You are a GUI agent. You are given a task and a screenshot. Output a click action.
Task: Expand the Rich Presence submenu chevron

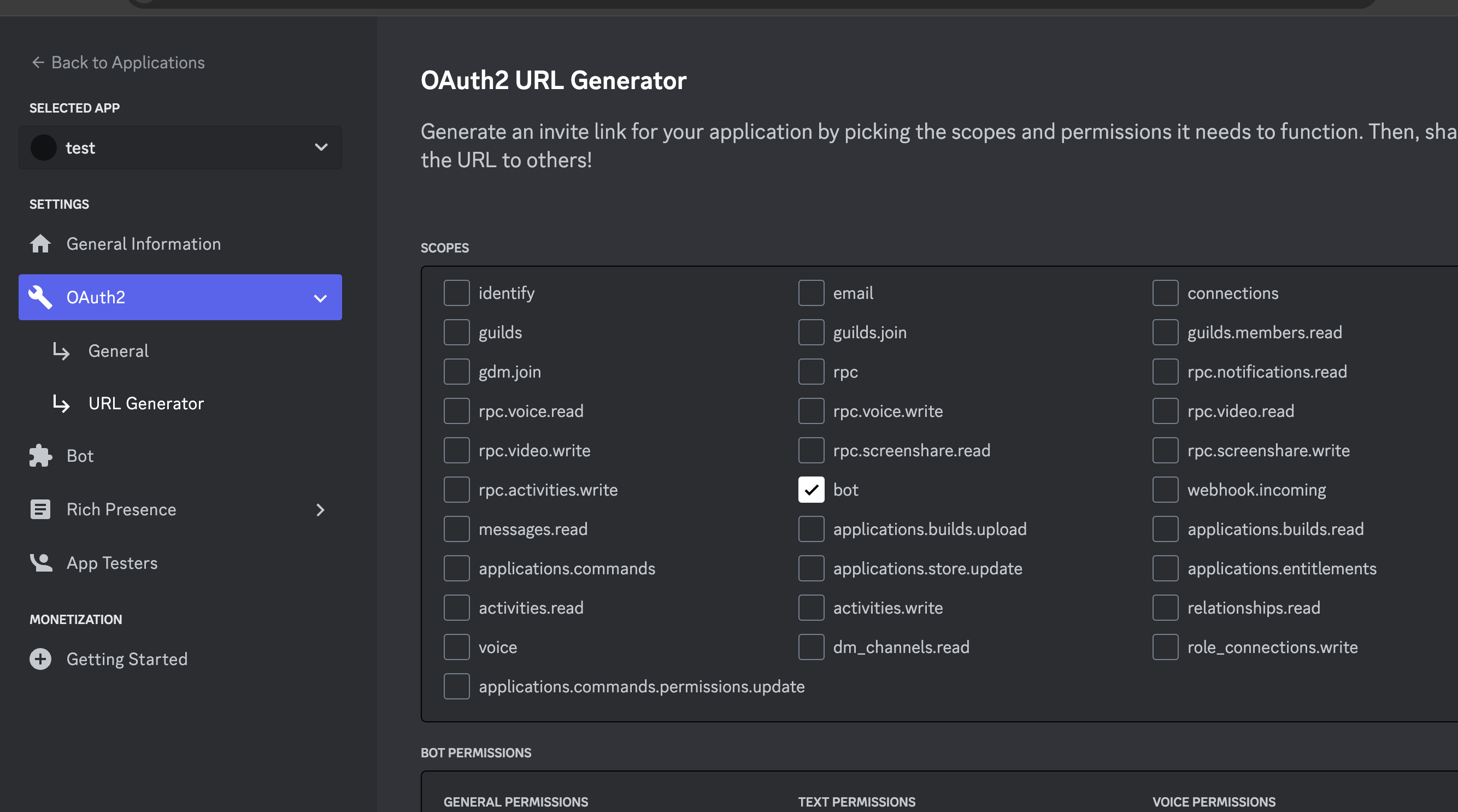[x=320, y=510]
